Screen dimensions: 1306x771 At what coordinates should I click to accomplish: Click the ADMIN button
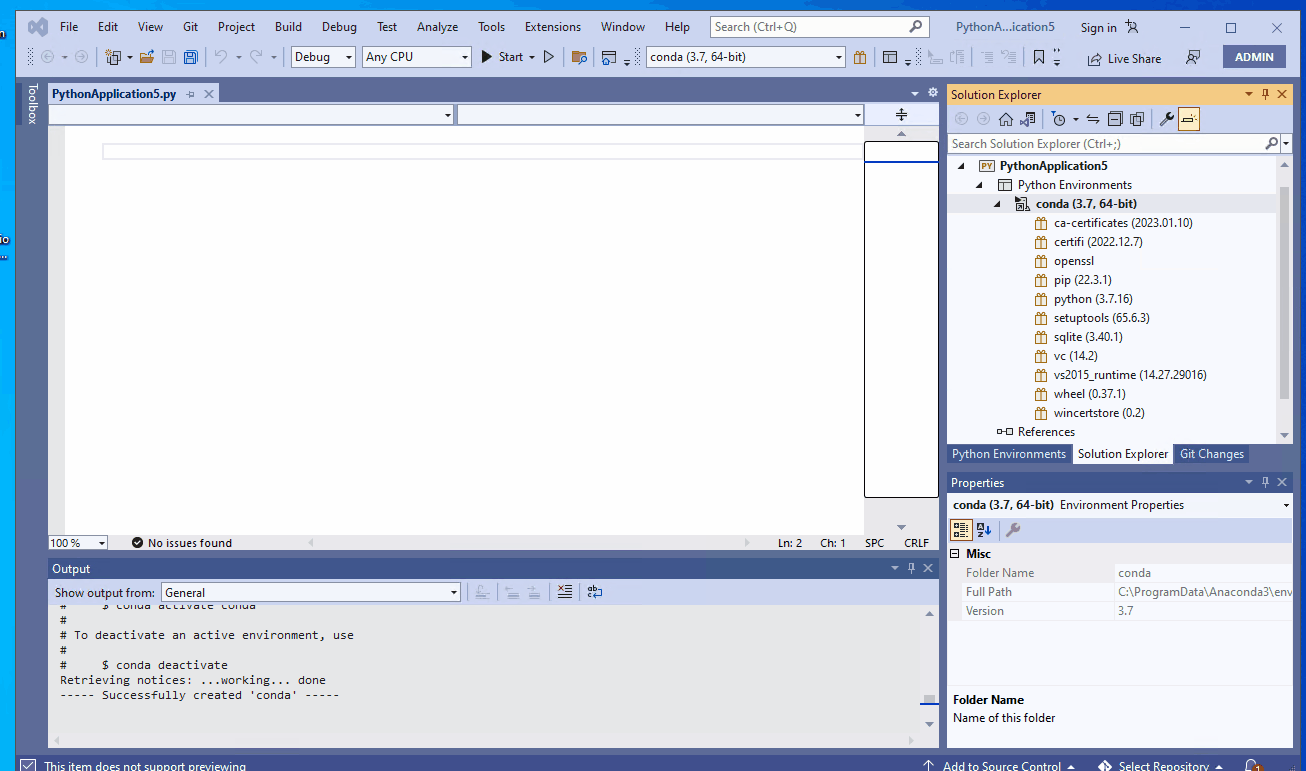tap(1254, 57)
